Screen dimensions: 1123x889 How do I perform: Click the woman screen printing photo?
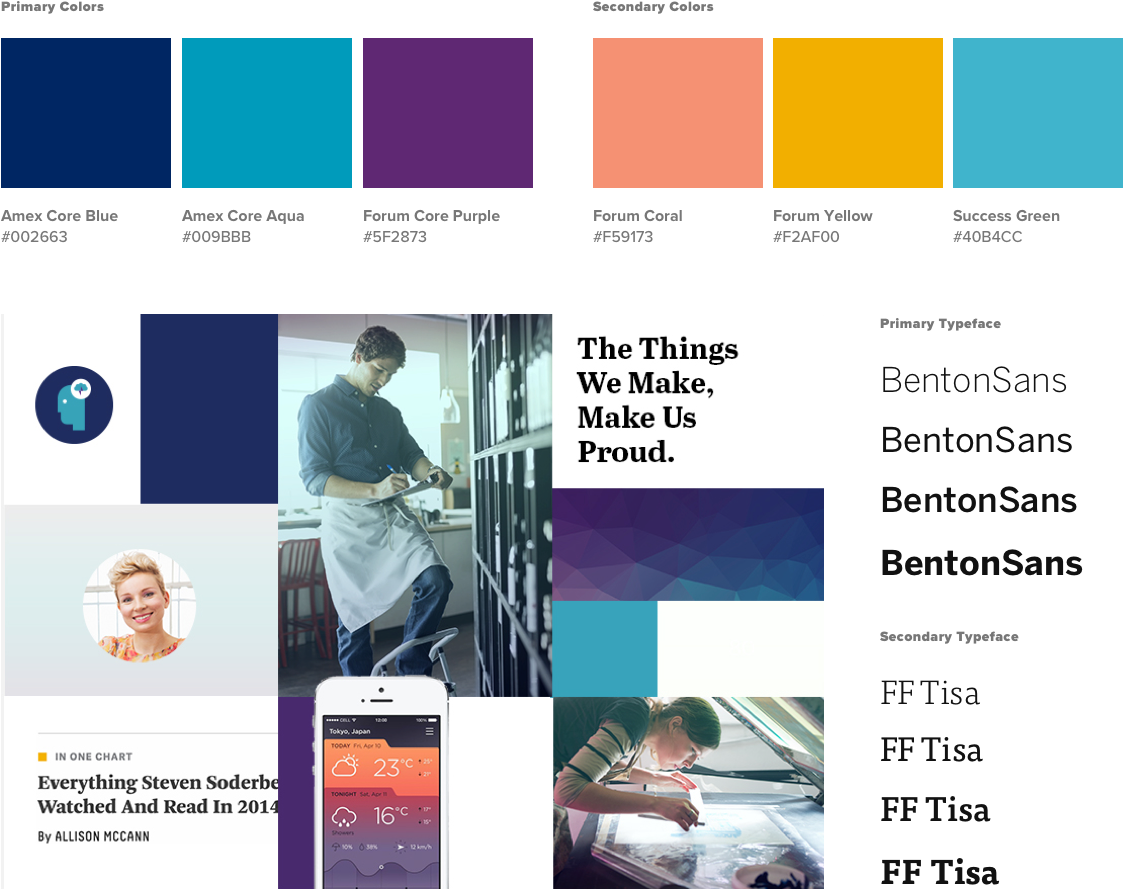point(688,792)
